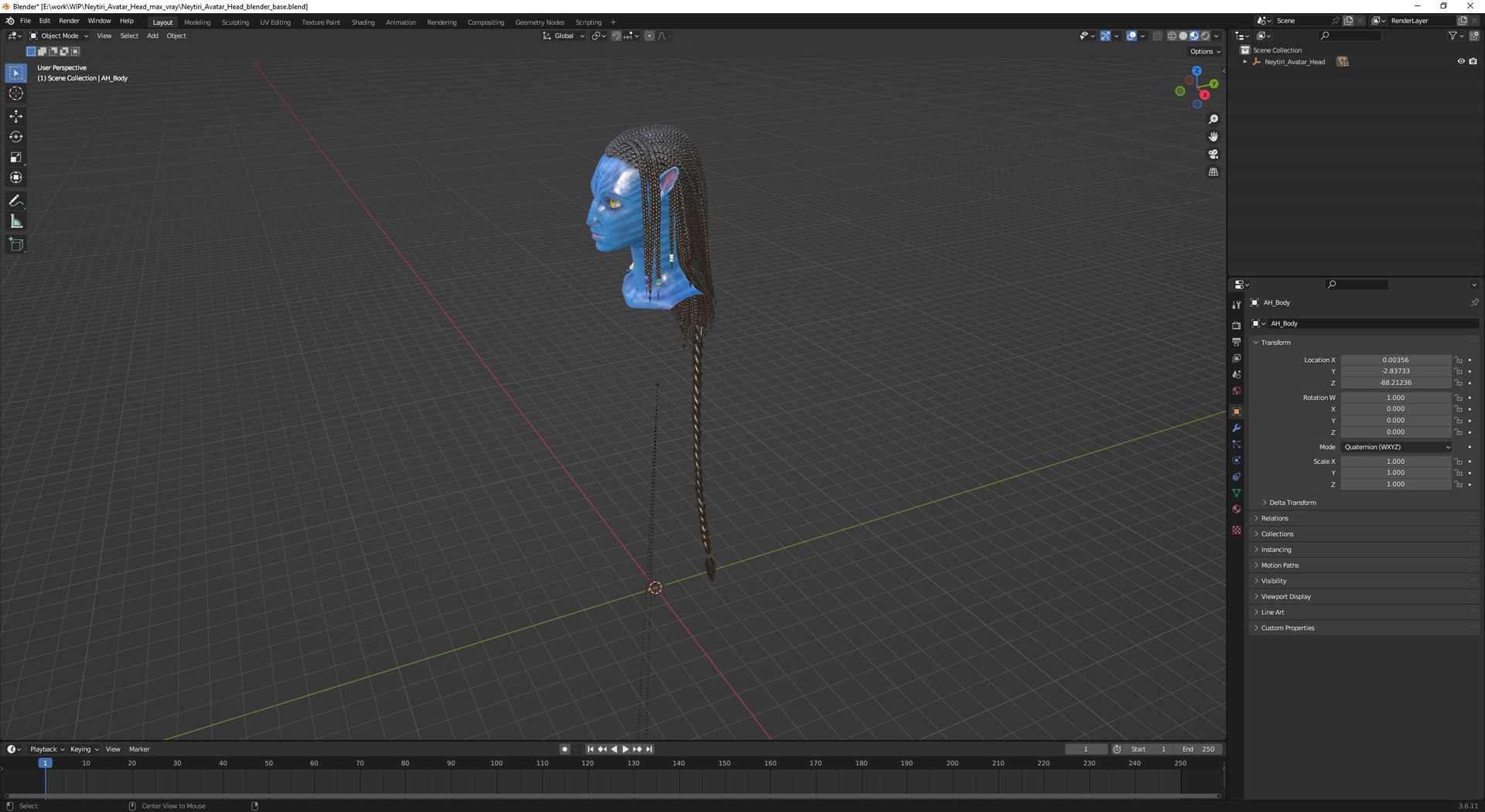The width and height of the screenshot is (1485, 812).
Task: Select the Rotate tool
Action: pyautogui.click(x=16, y=137)
